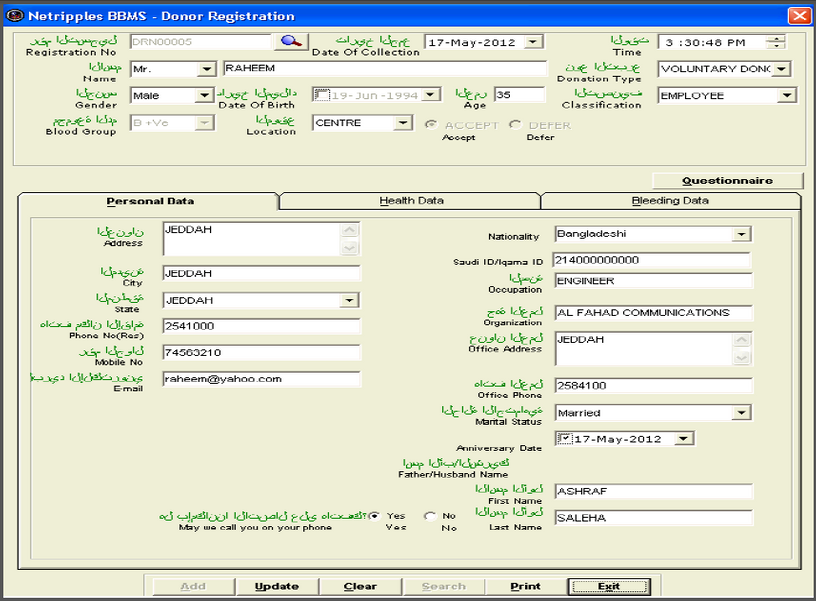Click the Mobile No field
Screen dimensions: 816x601
pos(261,352)
